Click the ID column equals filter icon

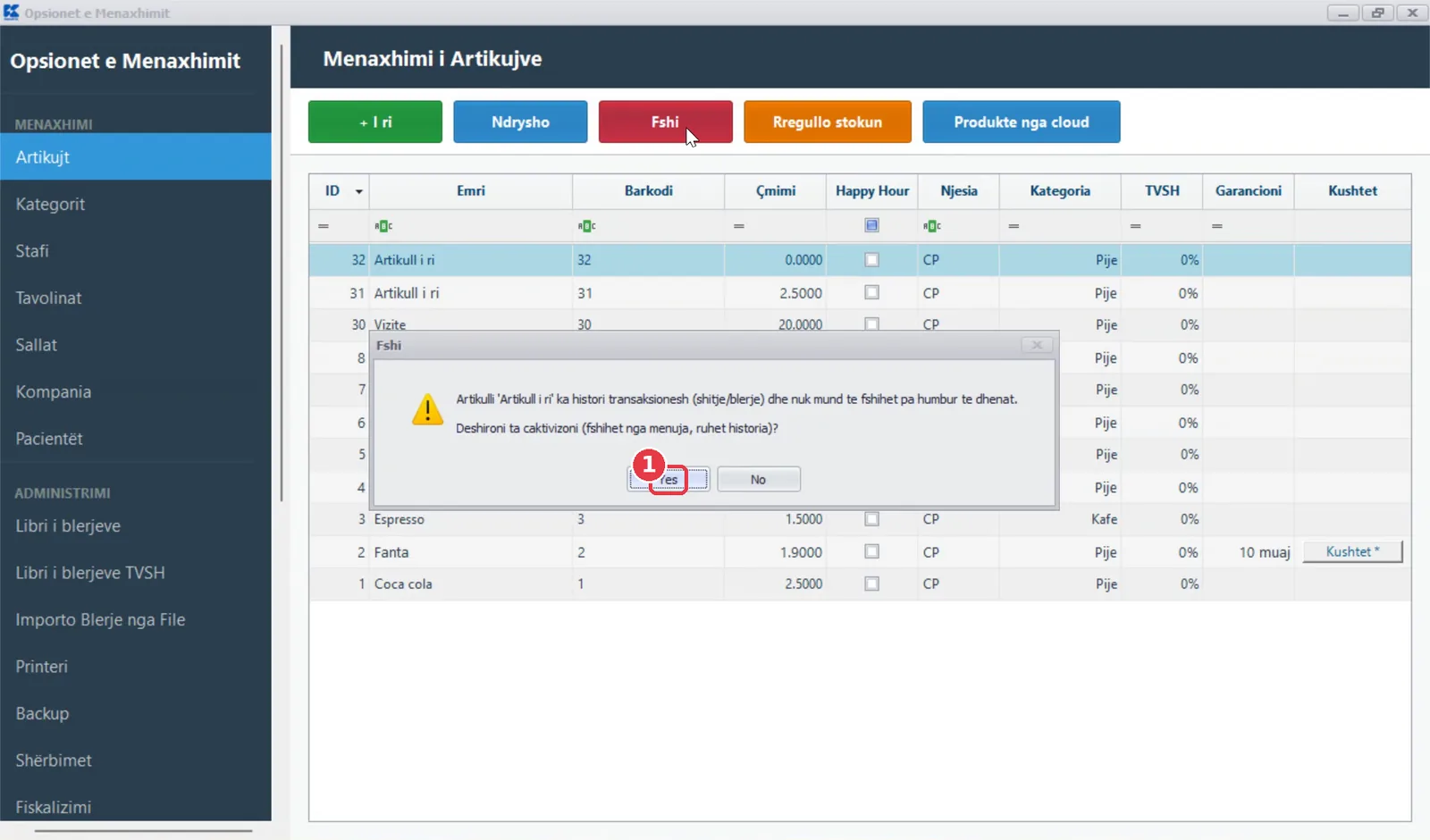tap(324, 226)
